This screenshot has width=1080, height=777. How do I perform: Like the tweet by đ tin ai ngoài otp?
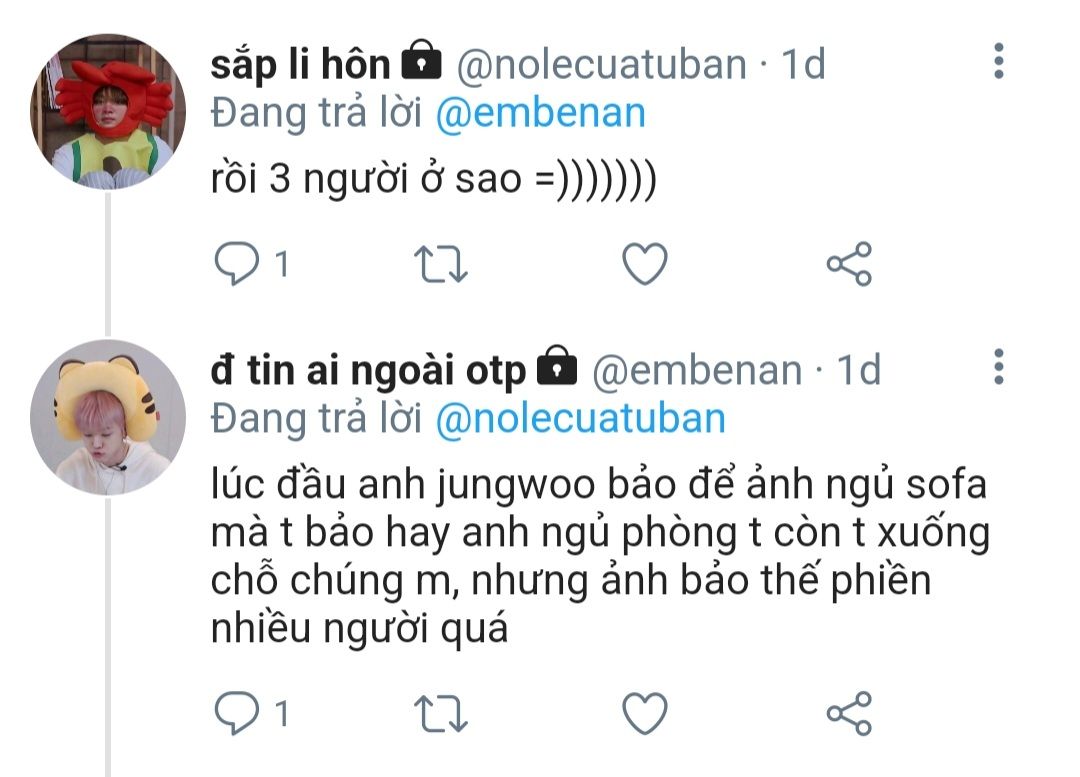(x=644, y=713)
